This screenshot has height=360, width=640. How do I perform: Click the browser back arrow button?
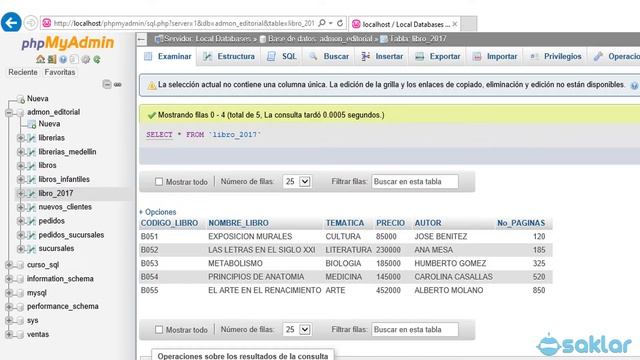click(x=11, y=22)
